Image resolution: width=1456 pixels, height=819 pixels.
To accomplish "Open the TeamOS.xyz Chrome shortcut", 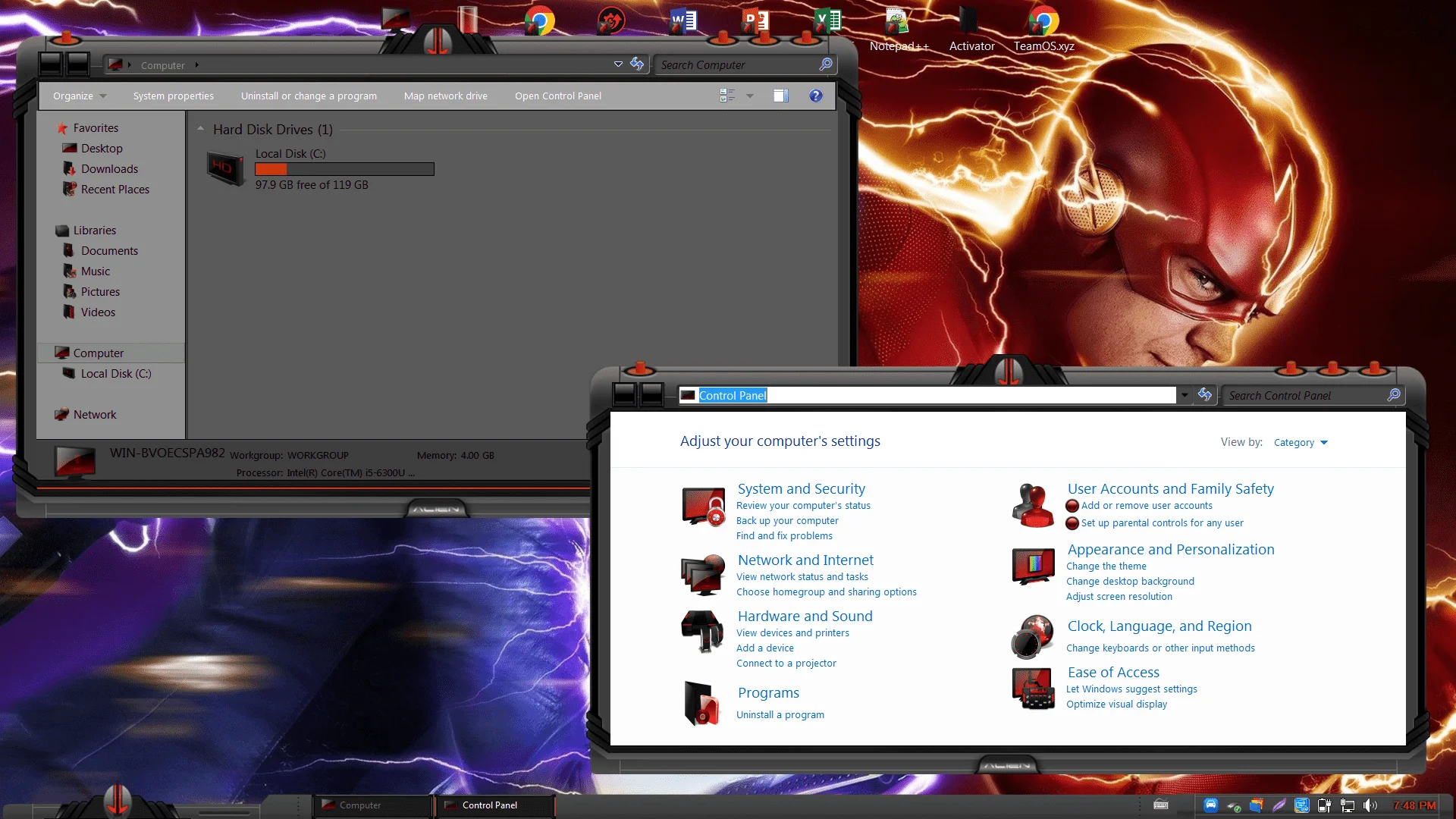I will tap(1043, 29).
